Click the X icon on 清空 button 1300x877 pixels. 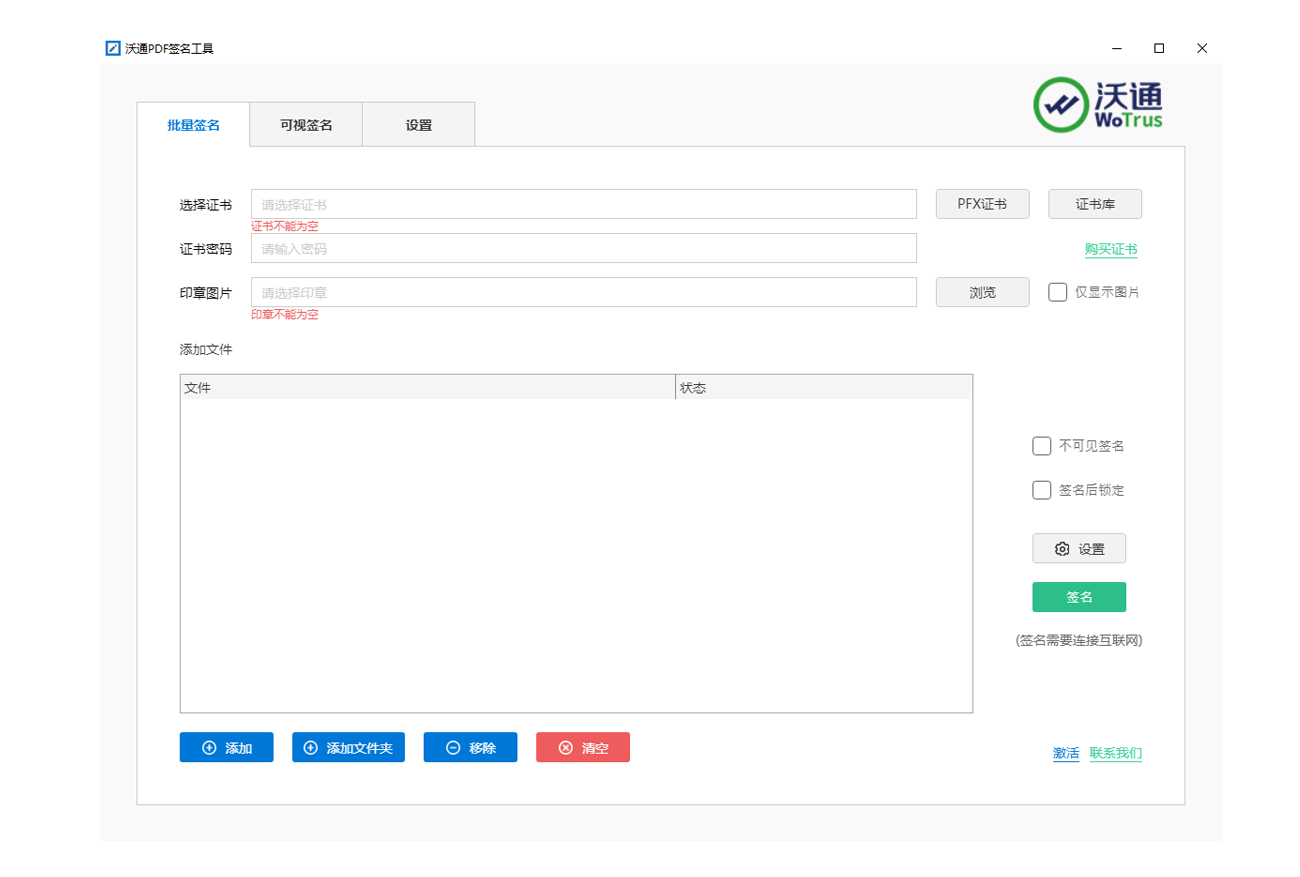click(x=566, y=748)
